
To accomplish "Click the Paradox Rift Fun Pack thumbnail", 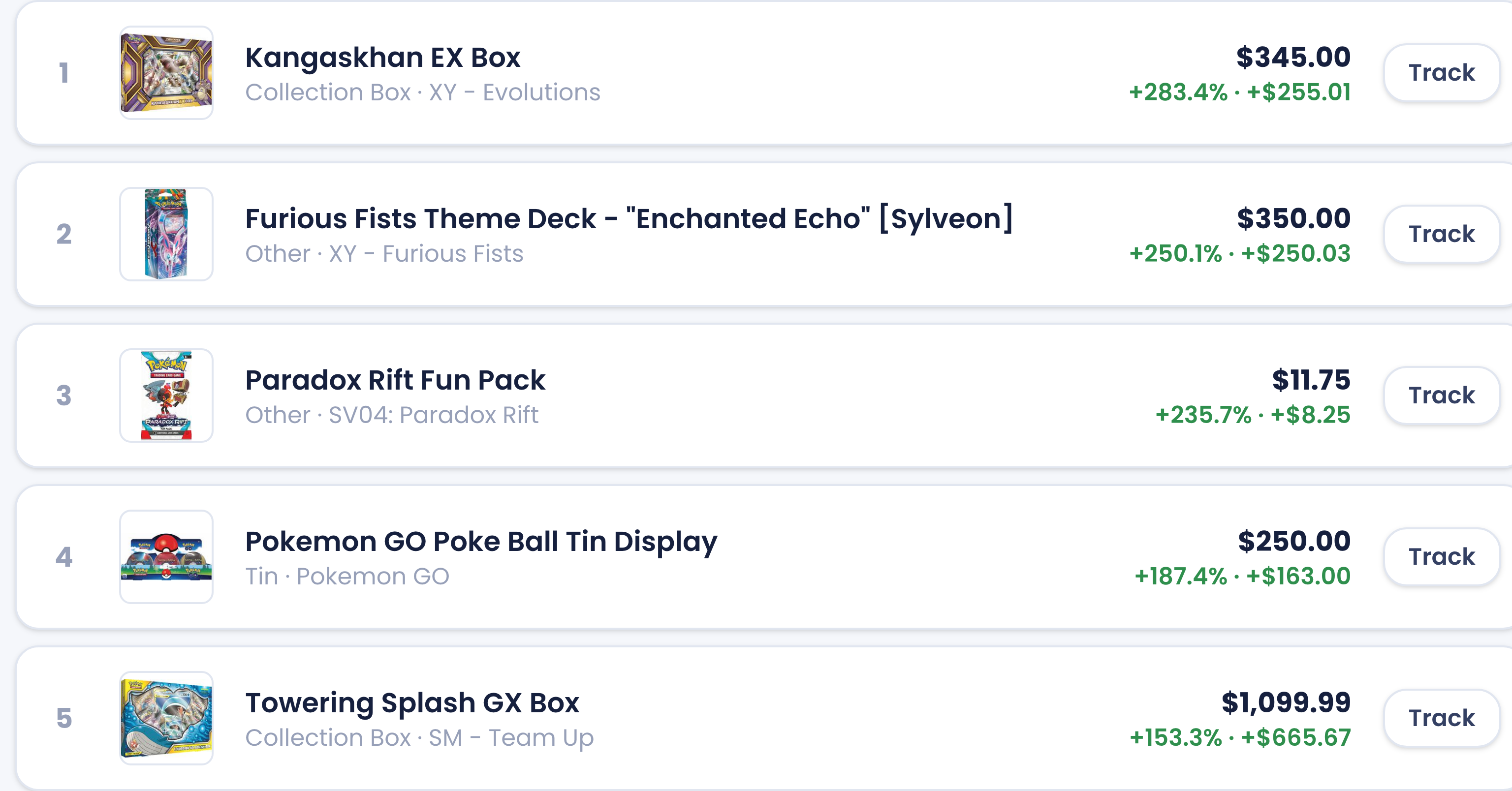I will 166,395.
